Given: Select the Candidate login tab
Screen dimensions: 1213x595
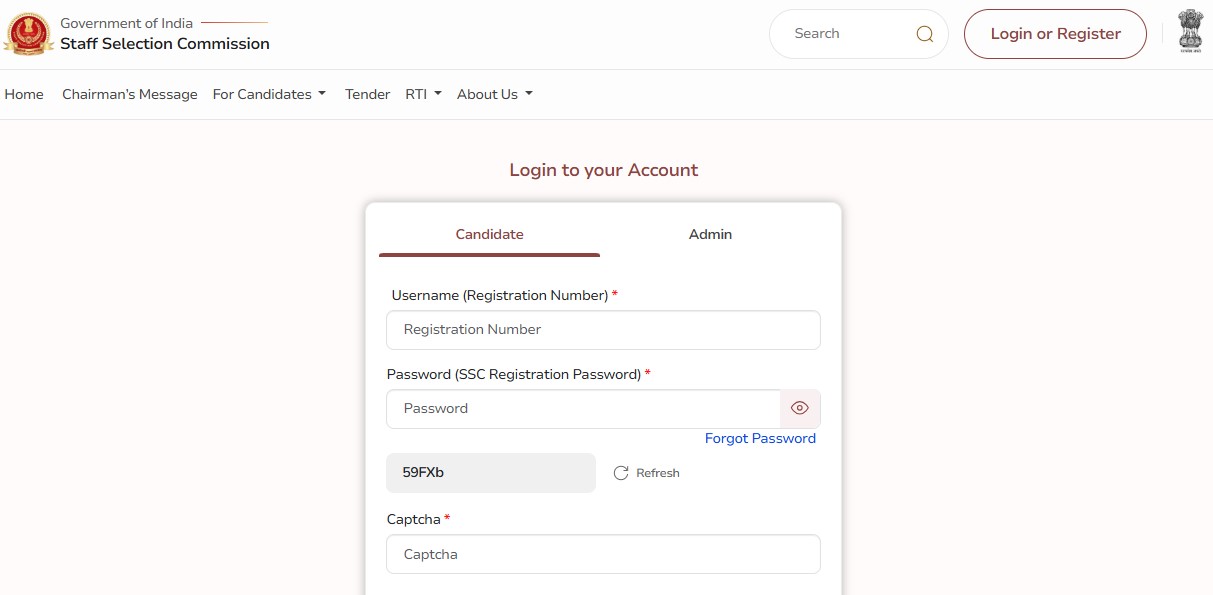Looking at the screenshot, I should pos(489,234).
